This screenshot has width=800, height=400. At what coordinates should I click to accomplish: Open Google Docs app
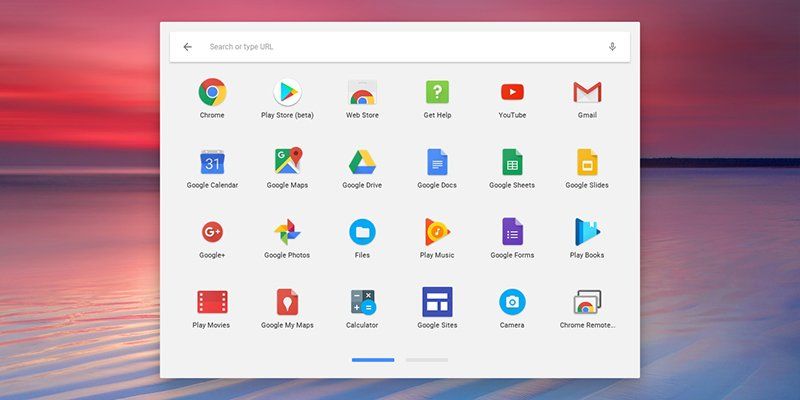coord(437,162)
